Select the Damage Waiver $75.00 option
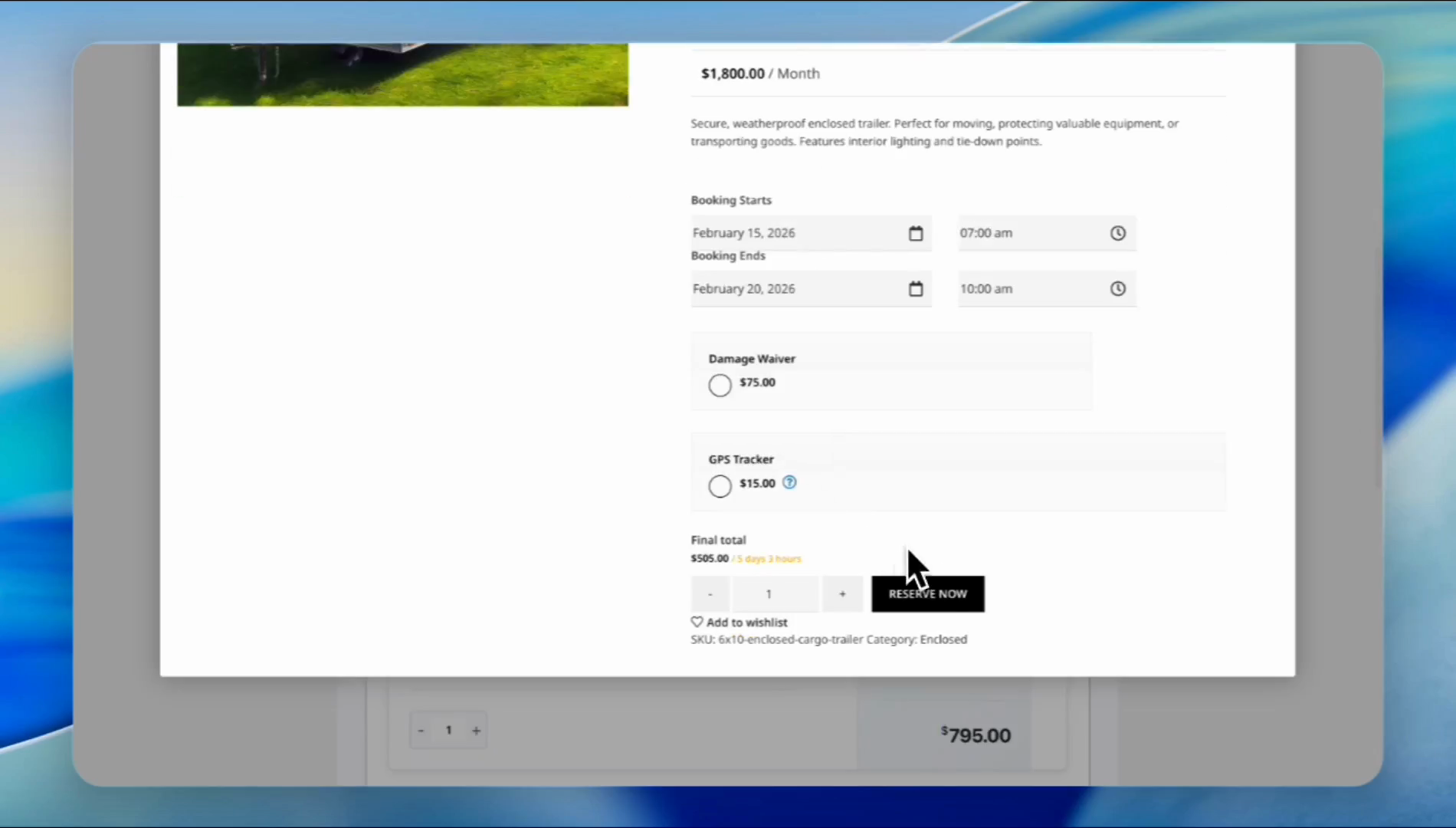Viewport: 1456px width, 828px height. click(720, 385)
